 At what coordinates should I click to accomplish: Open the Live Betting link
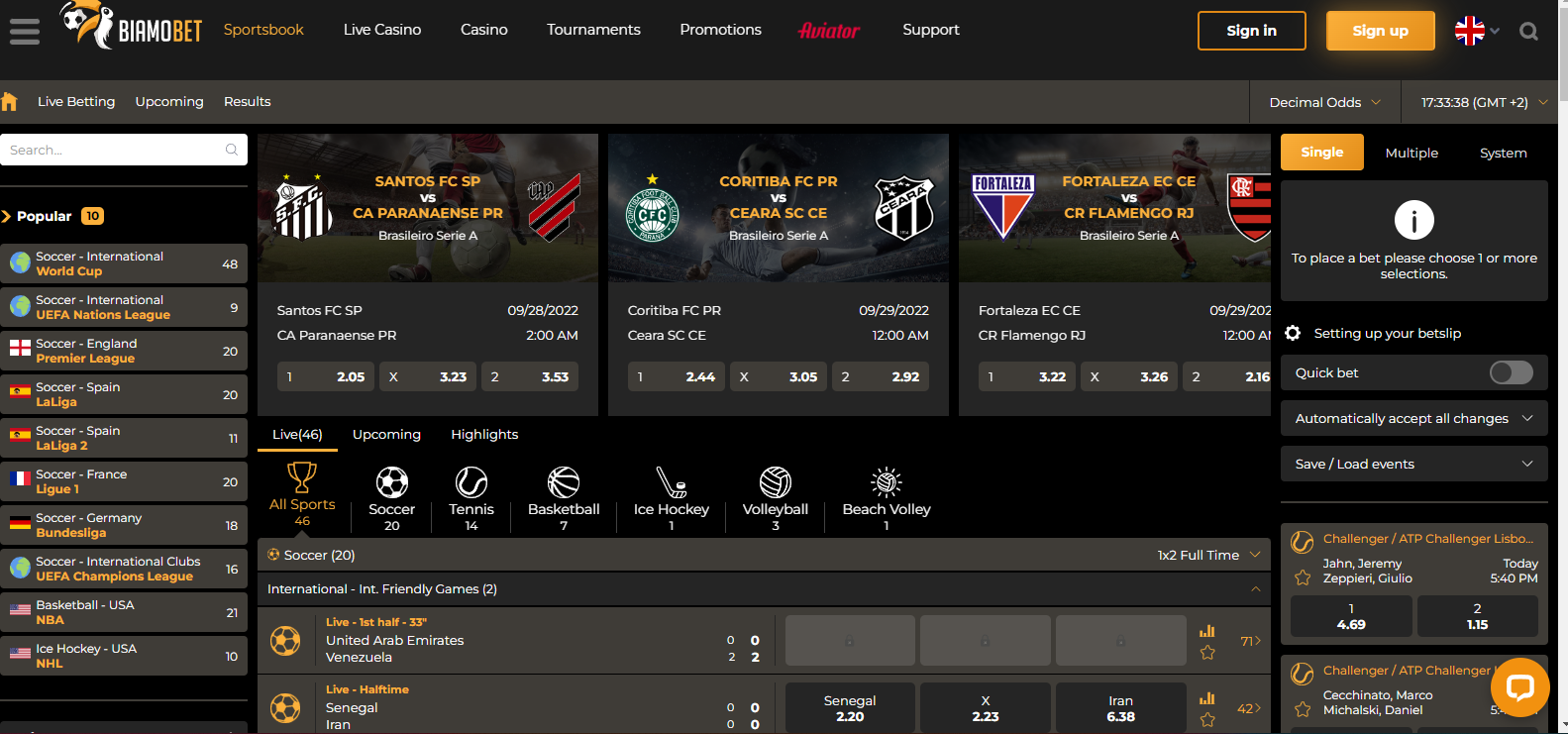pyautogui.click(x=76, y=101)
